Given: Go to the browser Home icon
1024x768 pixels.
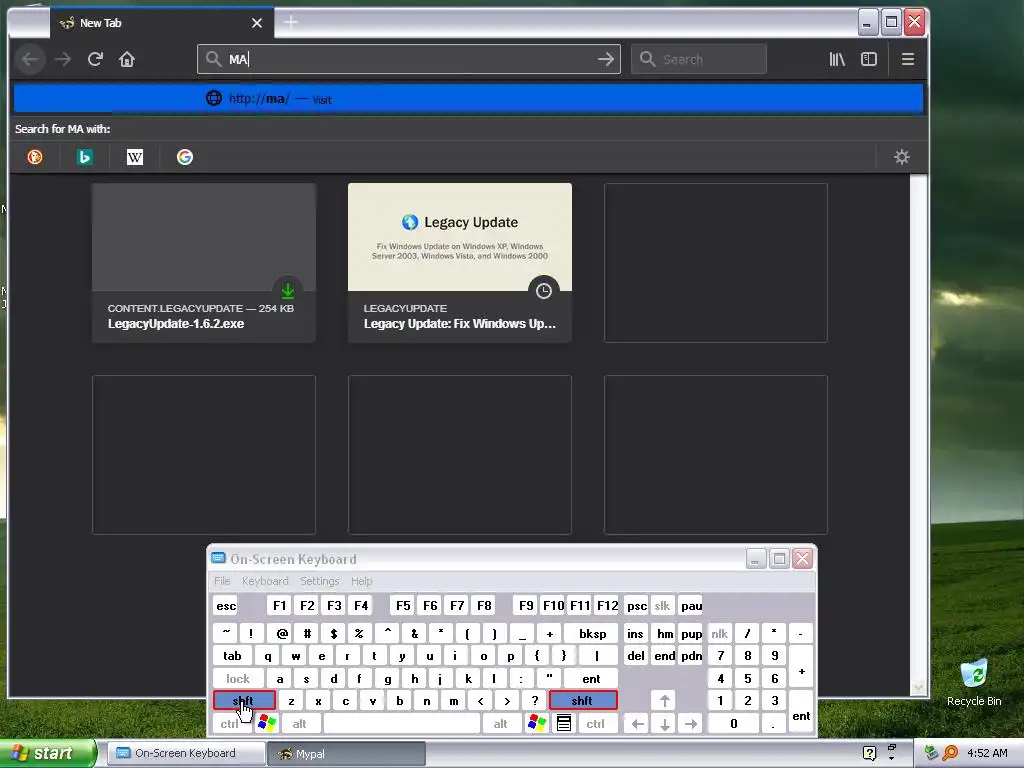Looking at the screenshot, I should pyautogui.click(x=127, y=59).
